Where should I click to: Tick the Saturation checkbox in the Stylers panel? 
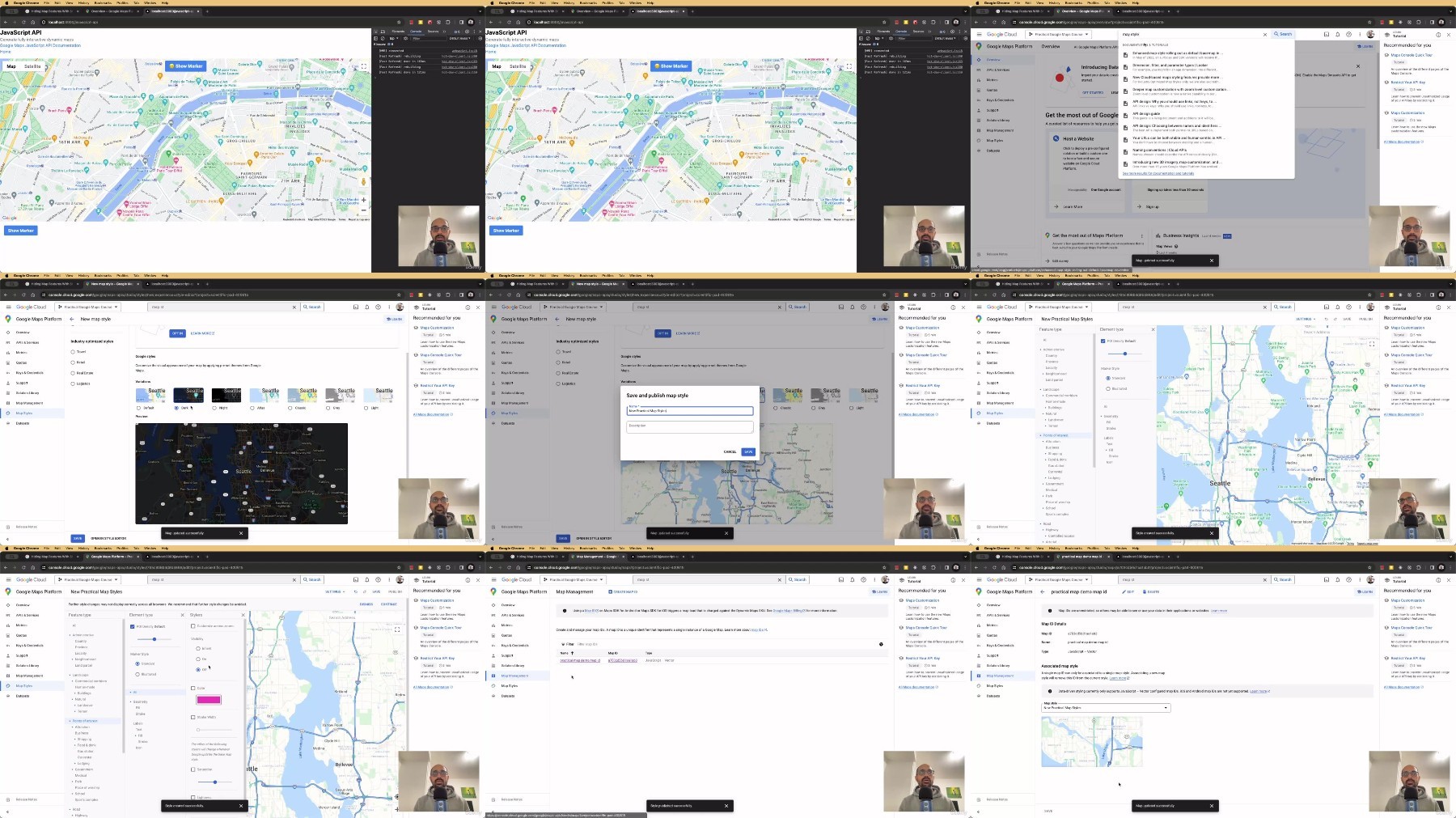193,769
